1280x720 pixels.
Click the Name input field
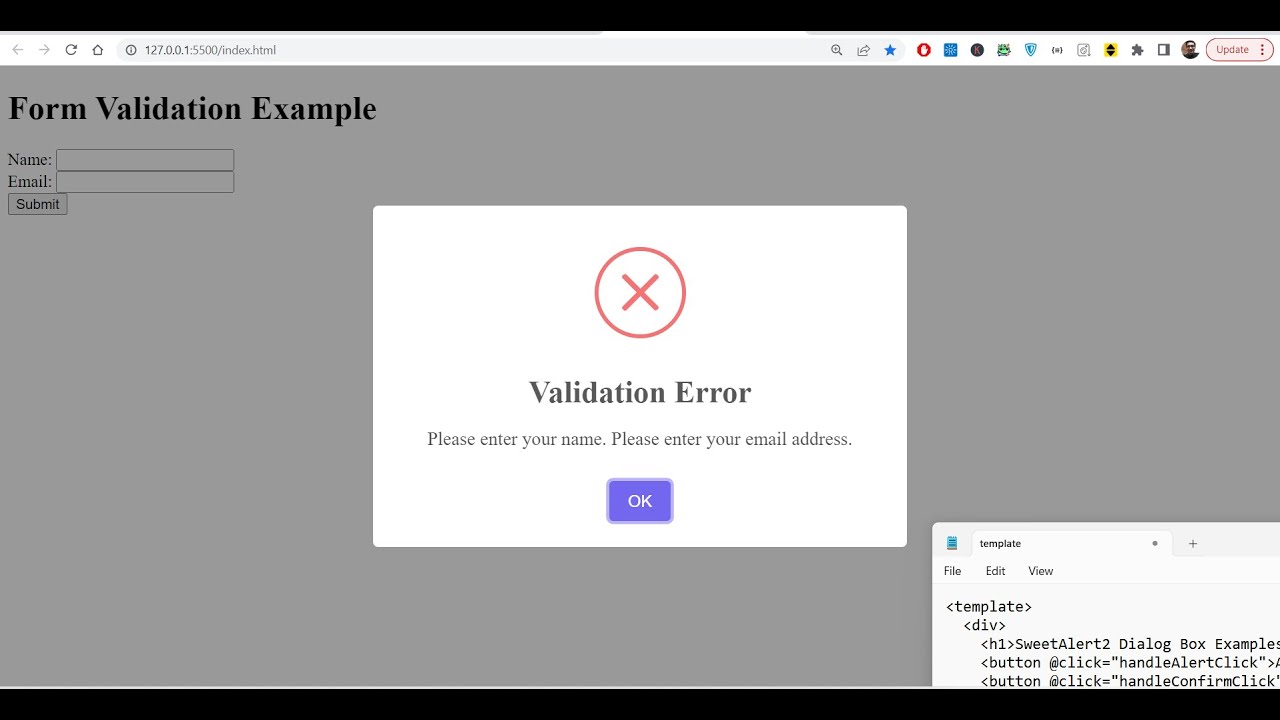(145, 160)
